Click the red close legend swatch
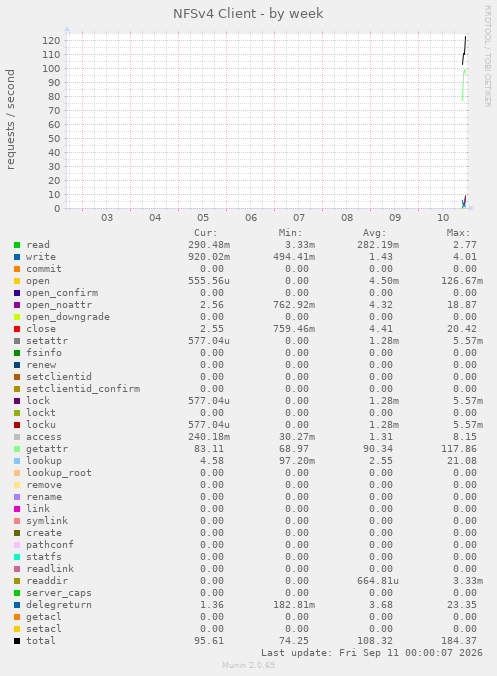The height and width of the screenshot is (676, 497). coord(17,329)
